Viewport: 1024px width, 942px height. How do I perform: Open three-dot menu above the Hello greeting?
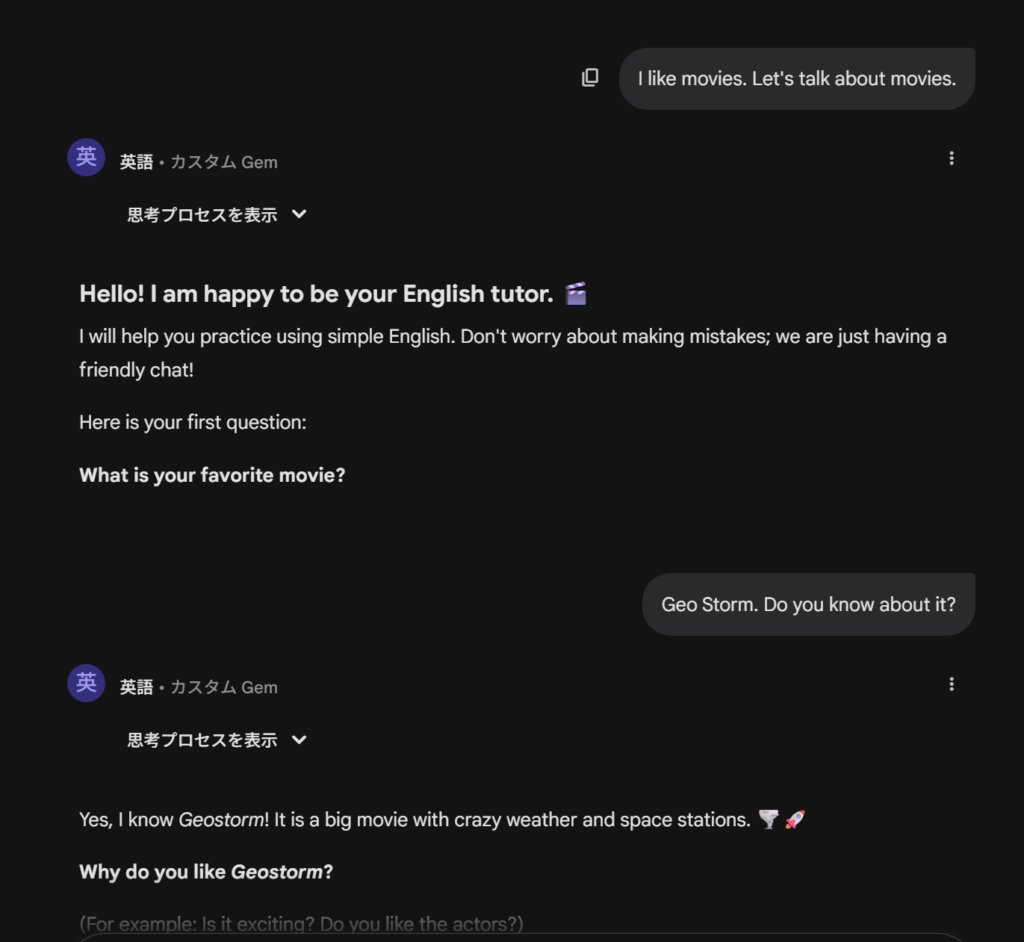pos(951,158)
